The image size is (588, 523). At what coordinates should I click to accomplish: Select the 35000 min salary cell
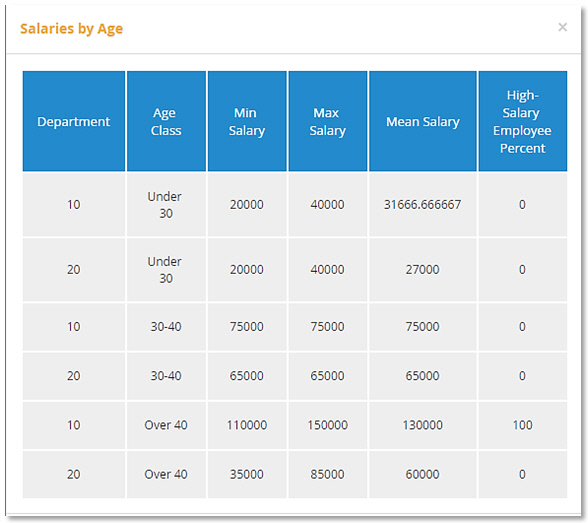tap(247, 474)
